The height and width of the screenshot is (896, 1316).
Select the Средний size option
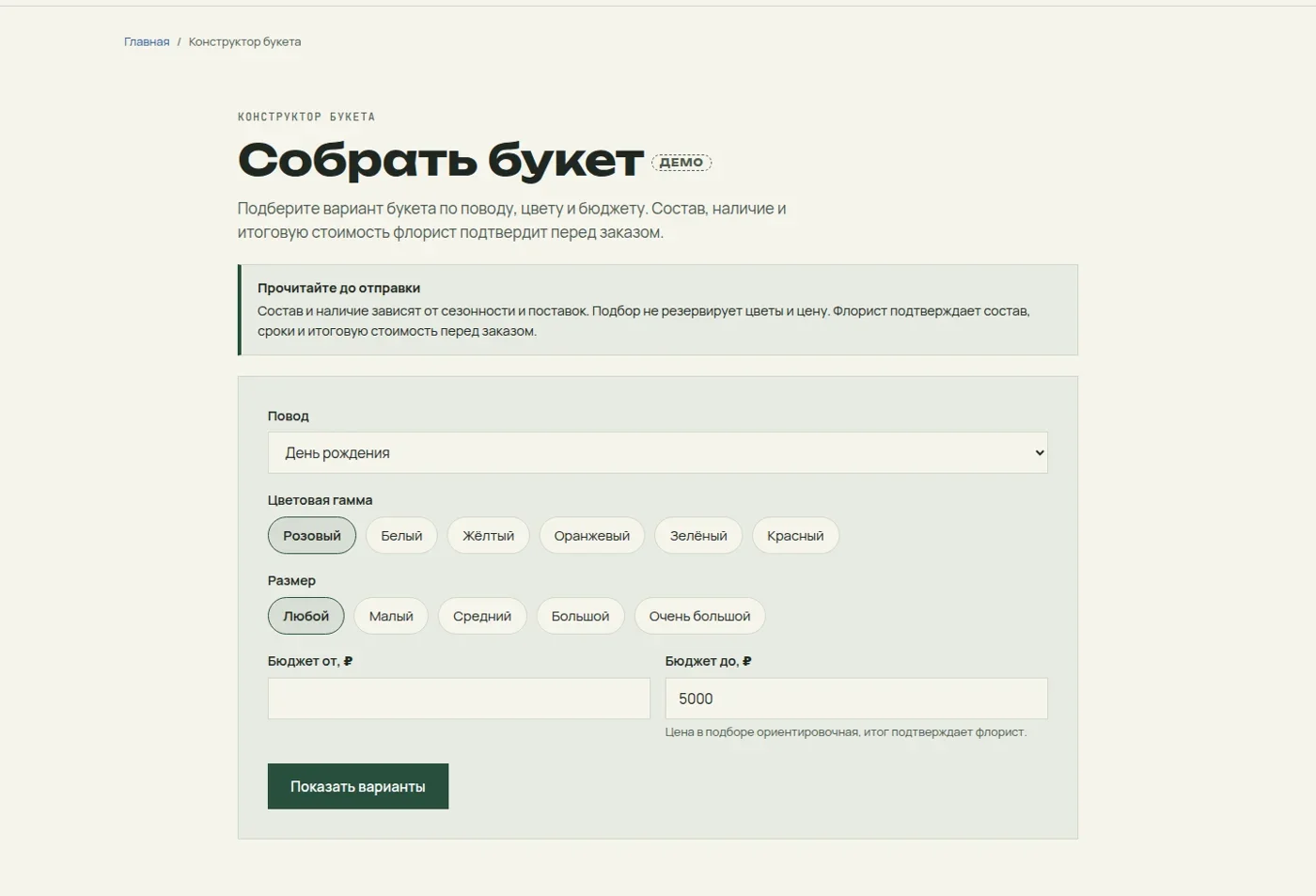(x=482, y=616)
